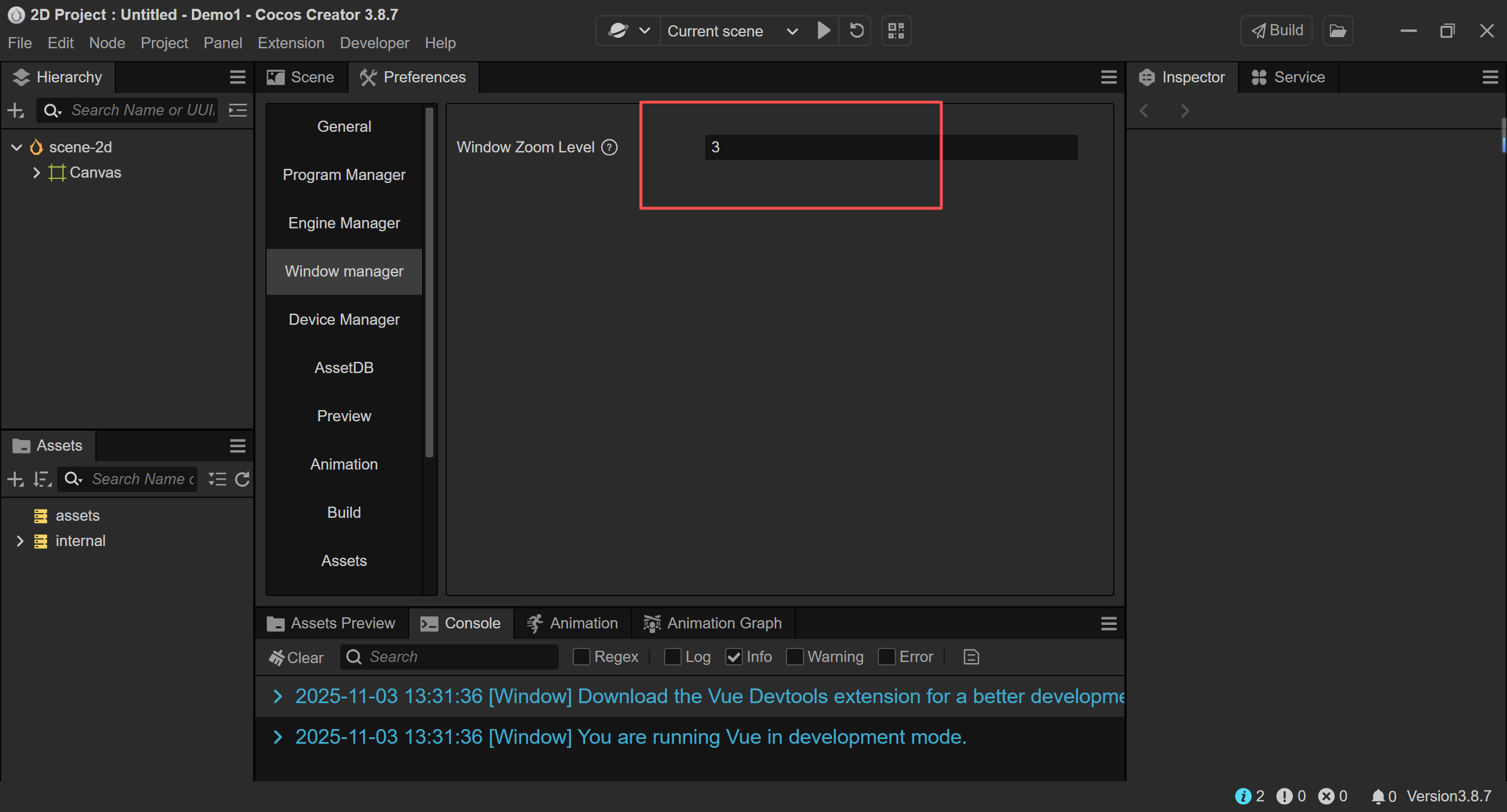Enable the Warning filter checkbox
This screenshot has height=812, width=1507.
(795, 657)
